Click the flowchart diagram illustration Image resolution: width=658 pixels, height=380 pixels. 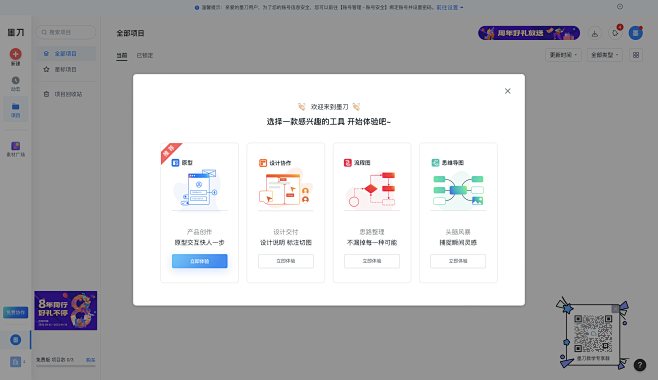pyautogui.click(x=372, y=190)
